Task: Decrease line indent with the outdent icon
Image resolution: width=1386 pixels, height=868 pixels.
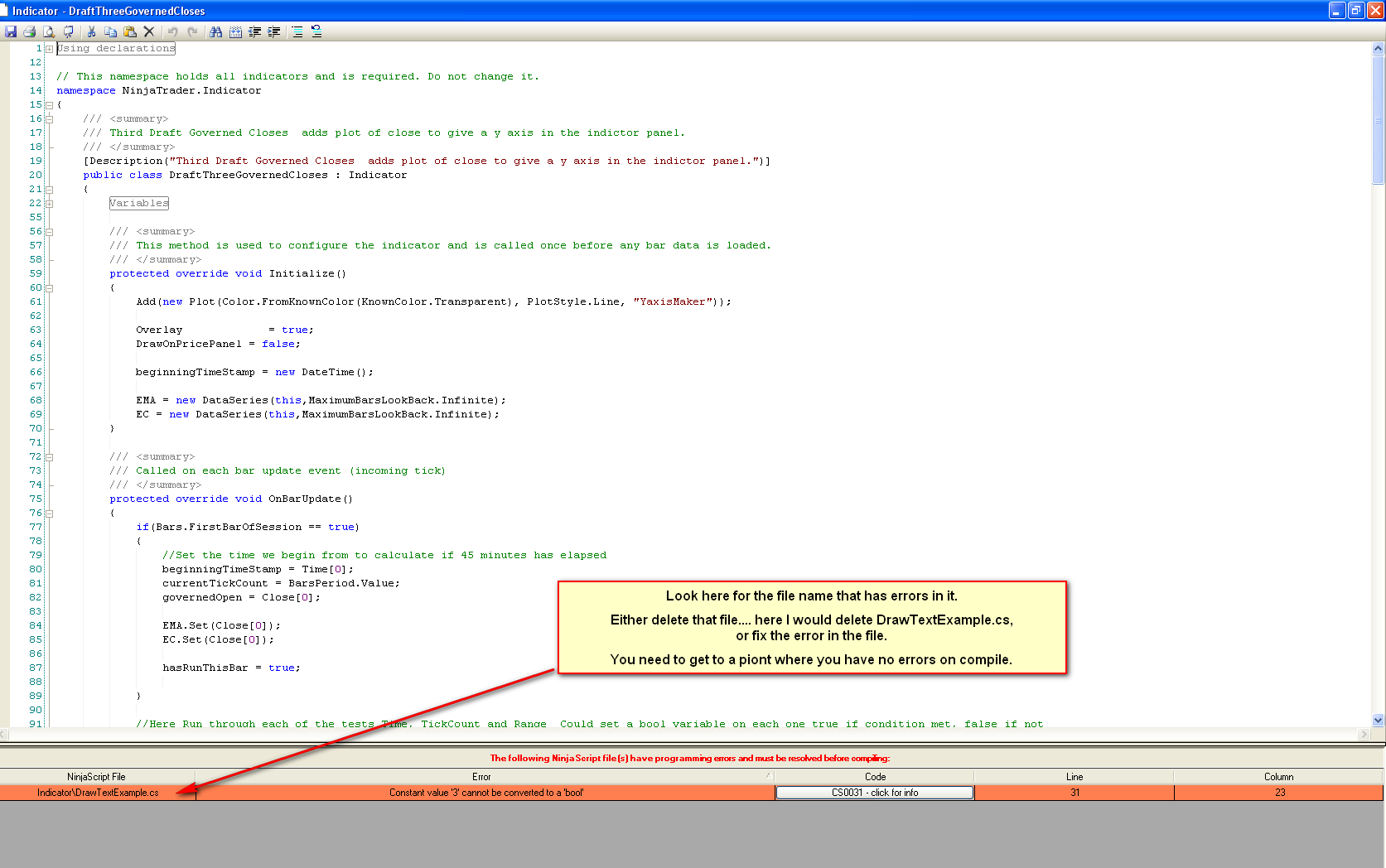Action: coord(254,31)
